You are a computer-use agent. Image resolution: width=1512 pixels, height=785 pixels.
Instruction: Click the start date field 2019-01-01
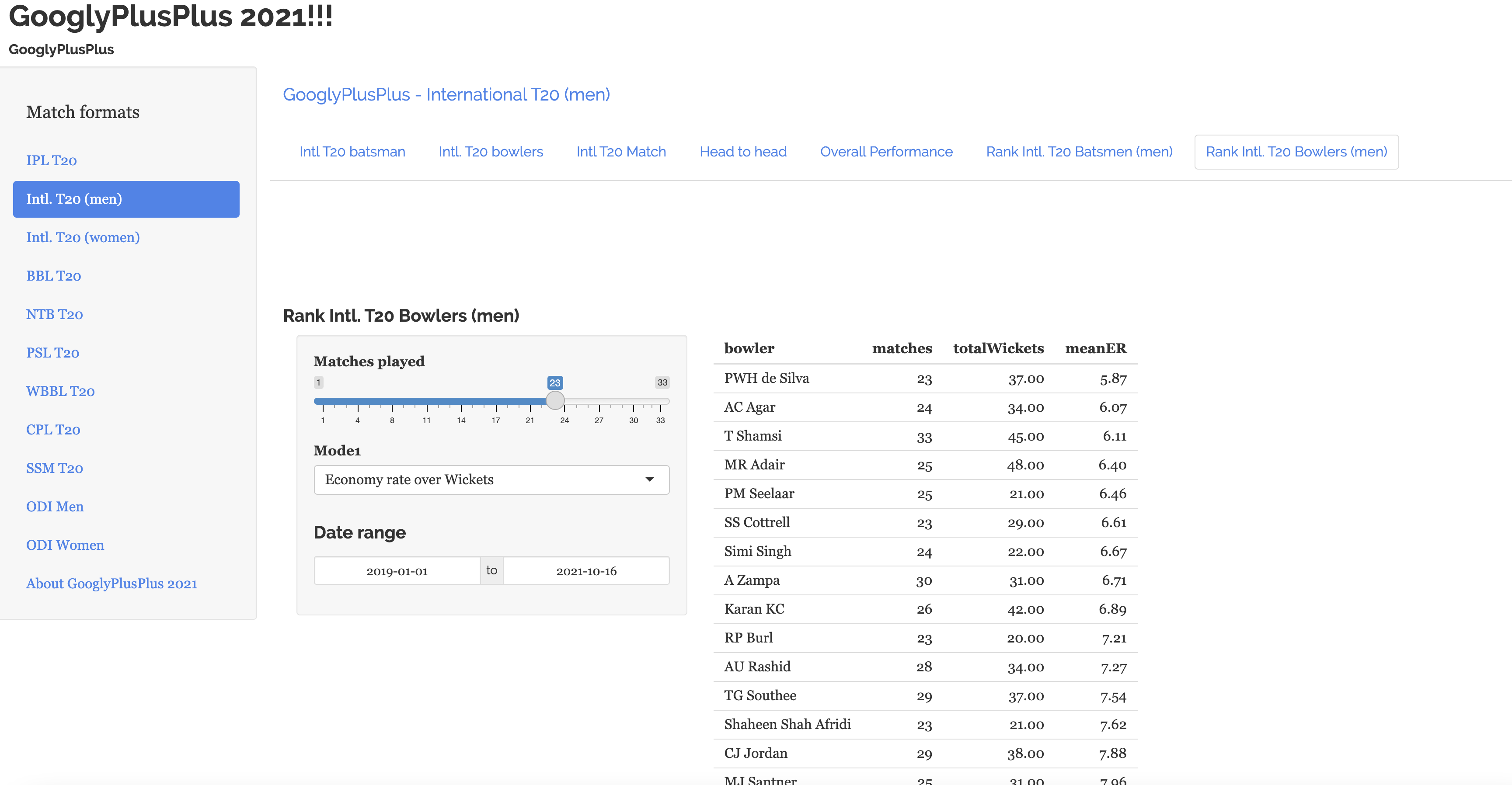397,571
